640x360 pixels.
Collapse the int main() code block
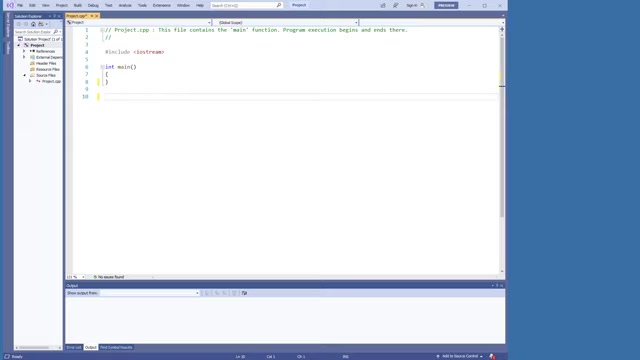click(102, 67)
